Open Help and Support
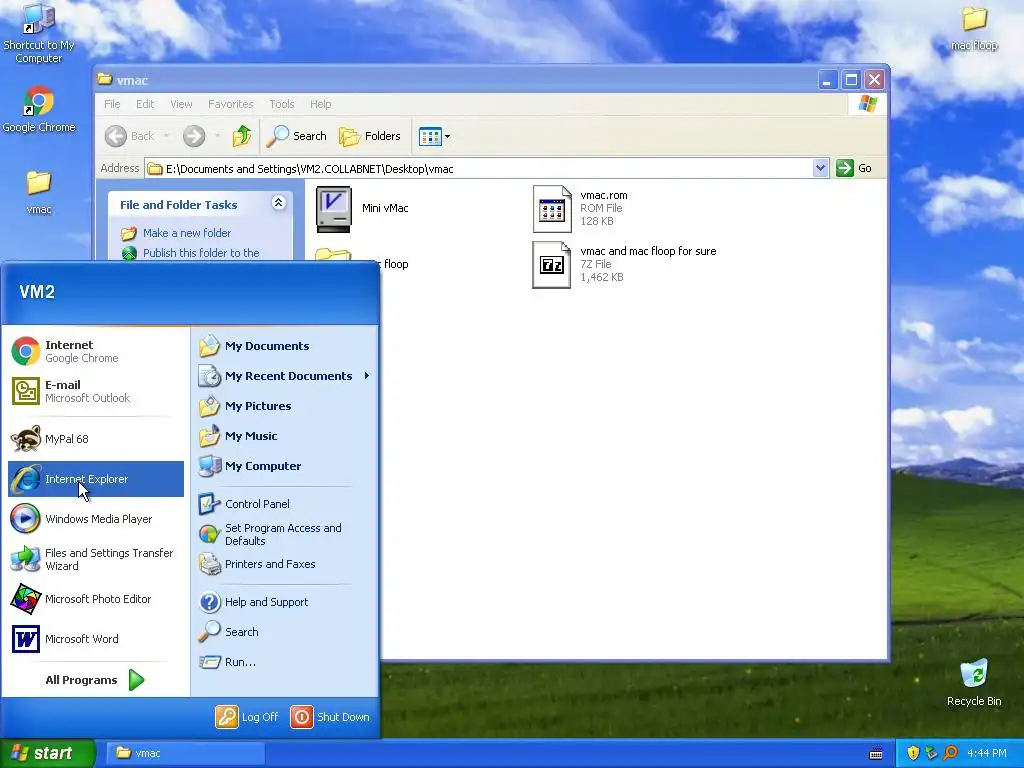The height and width of the screenshot is (768, 1024). tap(283, 602)
